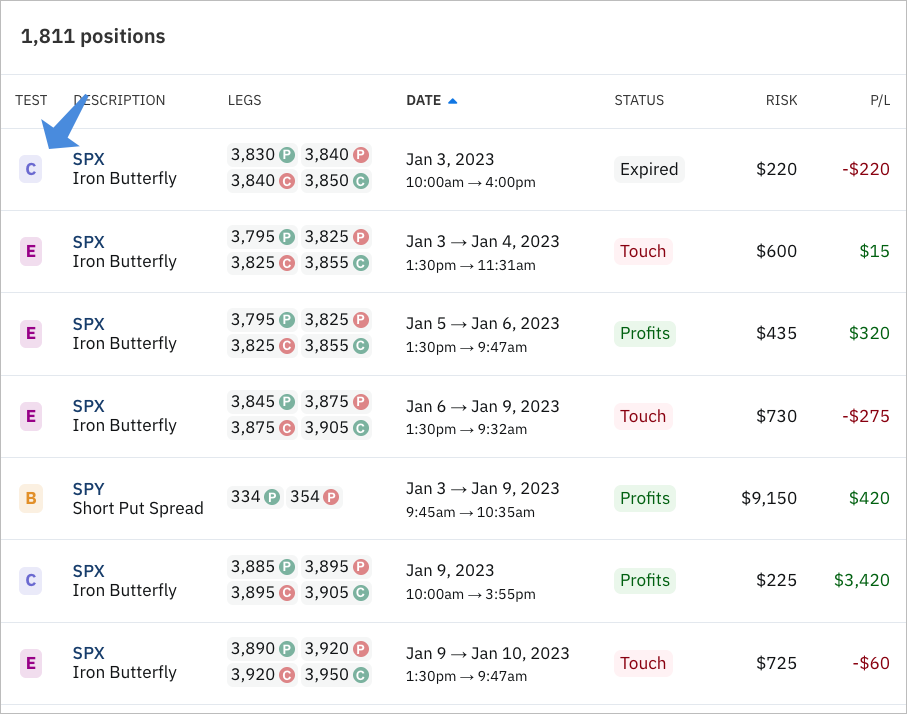Click the orange B test badge for SPY
The image size is (907, 714).
tap(31, 498)
